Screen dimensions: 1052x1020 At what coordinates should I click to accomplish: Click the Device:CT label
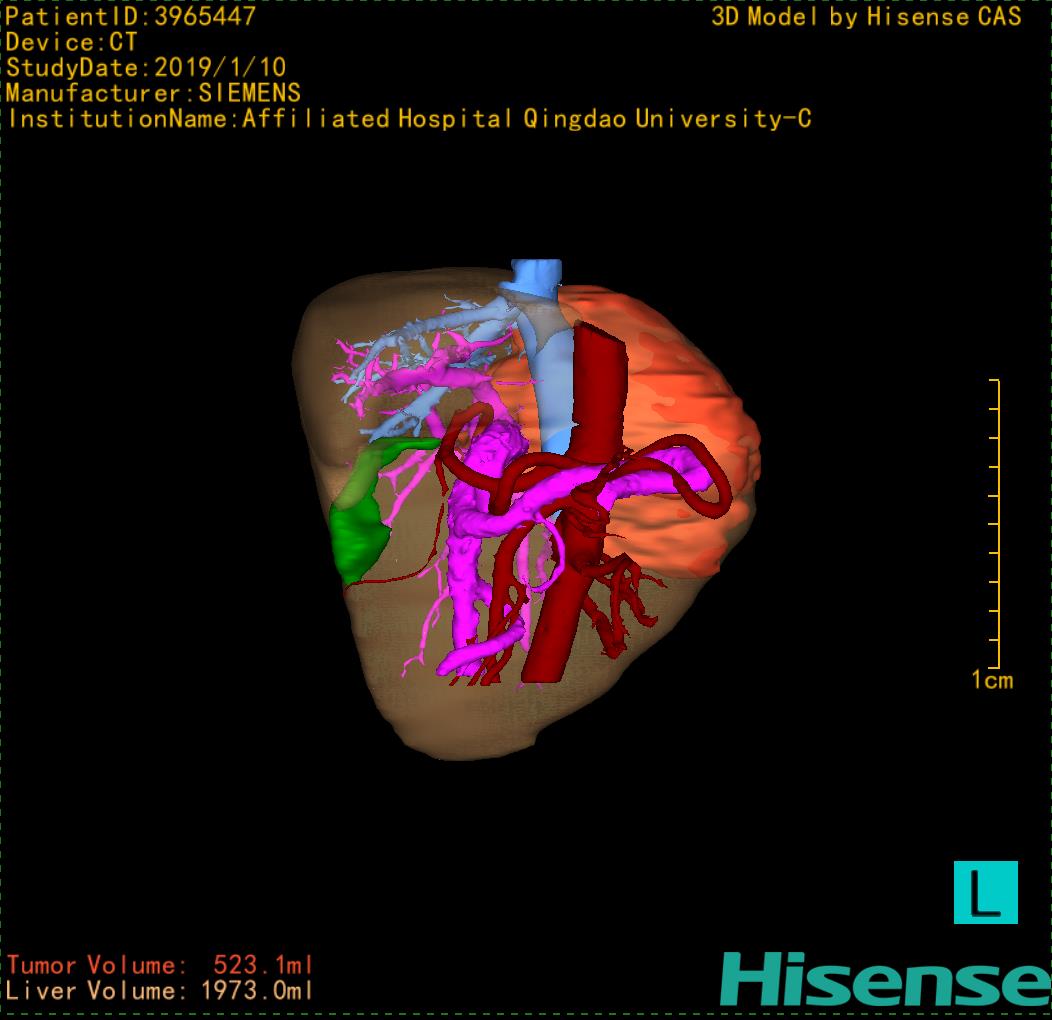coord(71,43)
